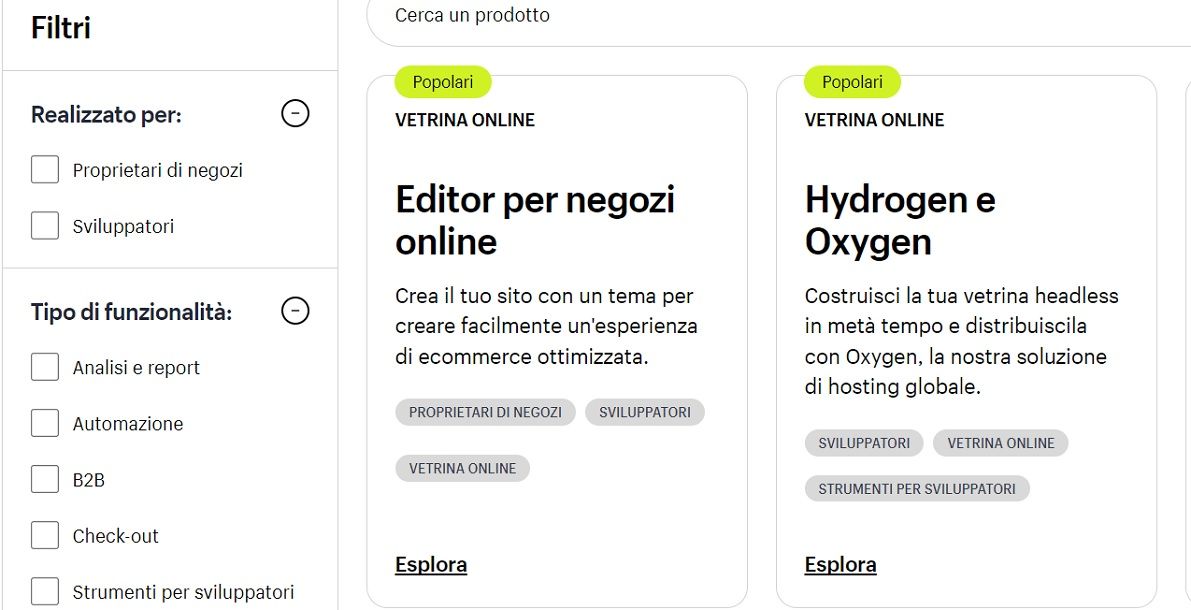The height and width of the screenshot is (610, 1191).
Task: Select the B2B filter checkbox
Action: (x=45, y=479)
